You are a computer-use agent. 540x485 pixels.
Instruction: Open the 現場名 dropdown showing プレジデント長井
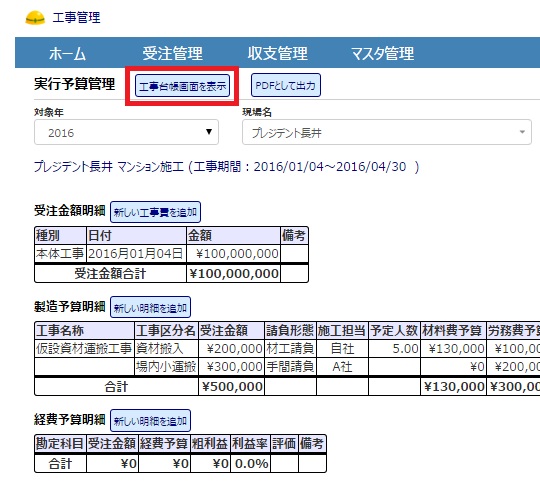pos(387,132)
